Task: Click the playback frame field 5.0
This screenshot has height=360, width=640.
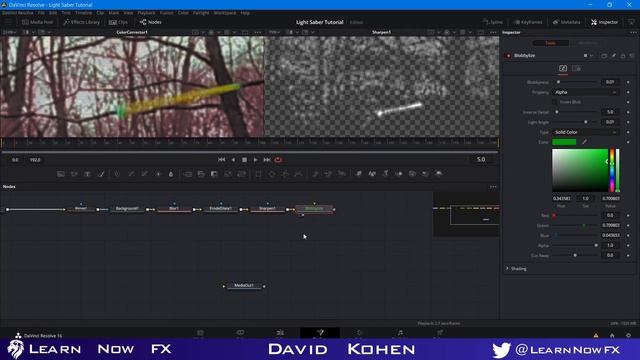Action: click(481, 160)
